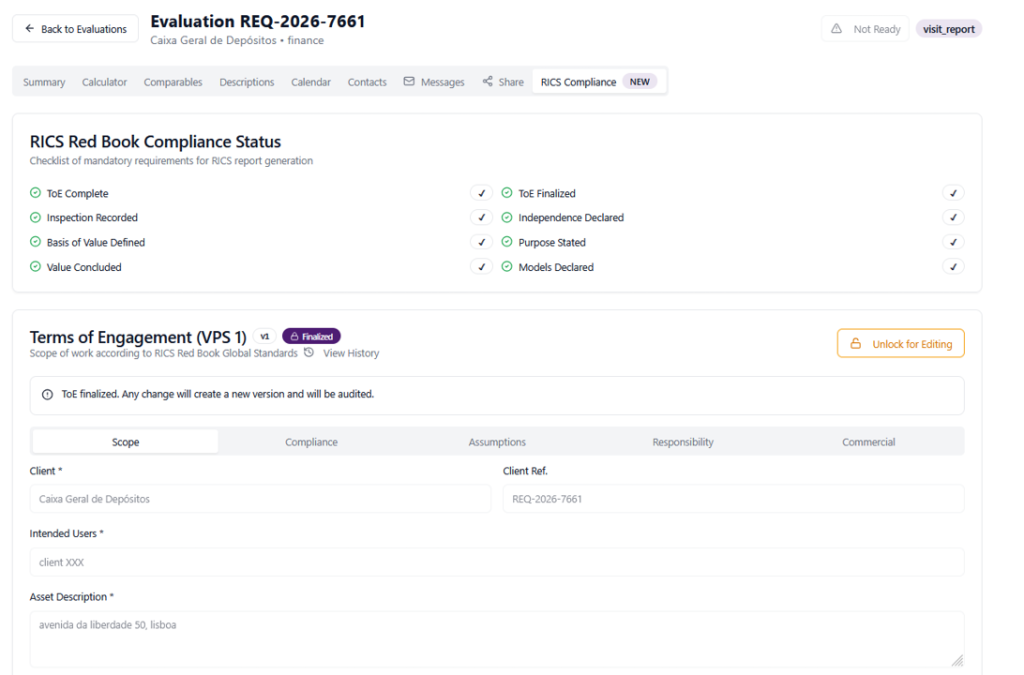The width and height of the screenshot is (1024, 675).
Task: Click the Messages envelope icon
Action: [x=409, y=82]
